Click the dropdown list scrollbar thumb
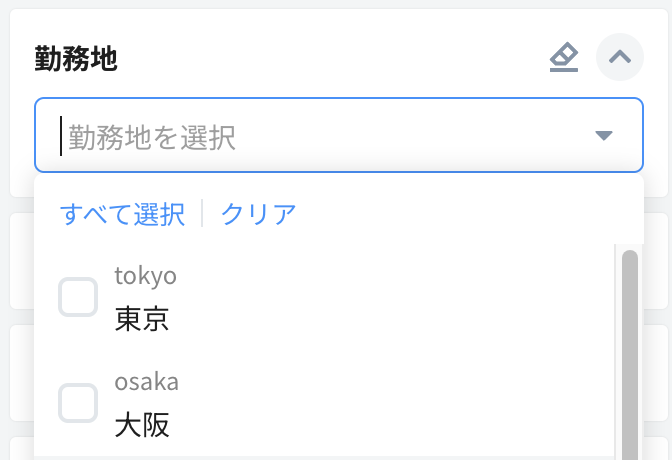Viewport: 672px width, 460px height. pos(629,350)
